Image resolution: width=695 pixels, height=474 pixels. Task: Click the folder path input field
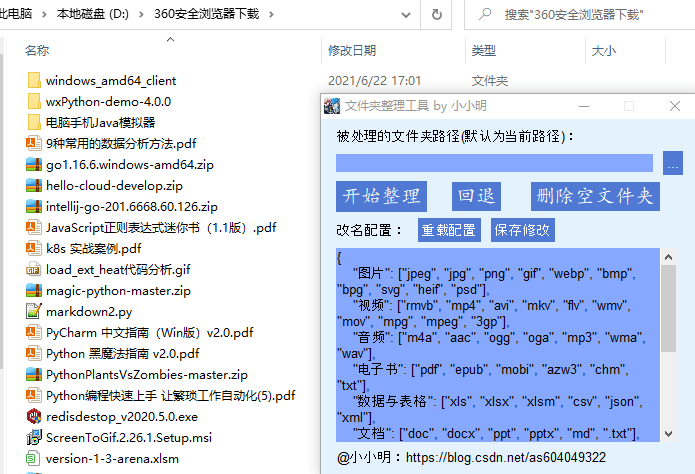point(494,163)
